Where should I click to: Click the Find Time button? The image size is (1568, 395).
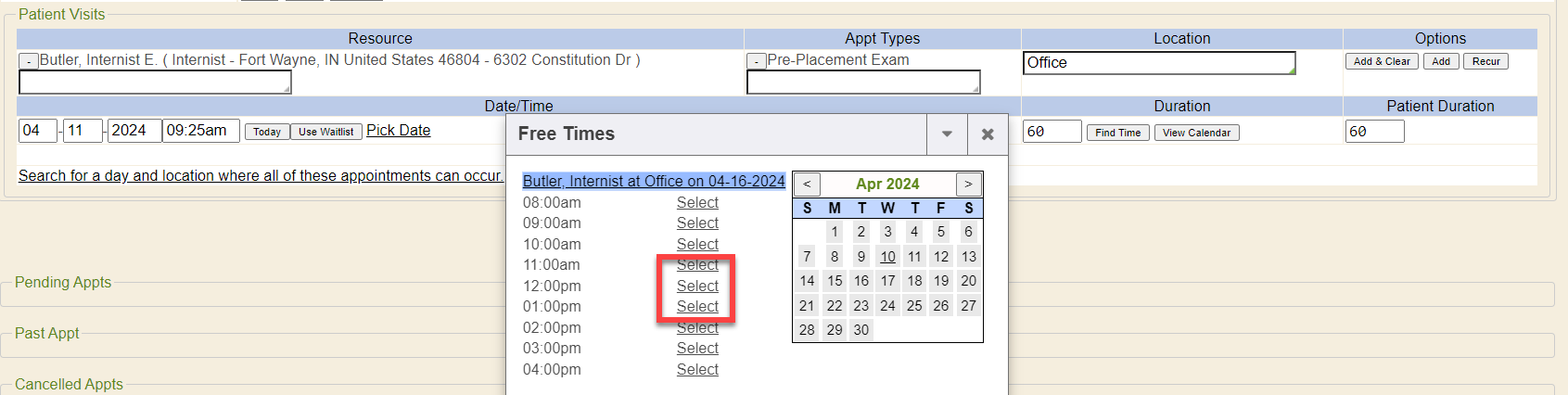click(1117, 133)
